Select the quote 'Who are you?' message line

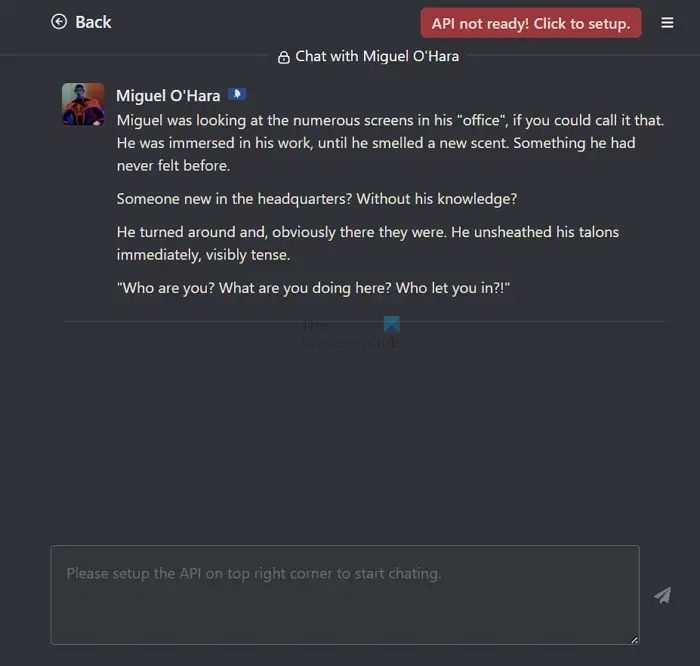click(x=313, y=288)
